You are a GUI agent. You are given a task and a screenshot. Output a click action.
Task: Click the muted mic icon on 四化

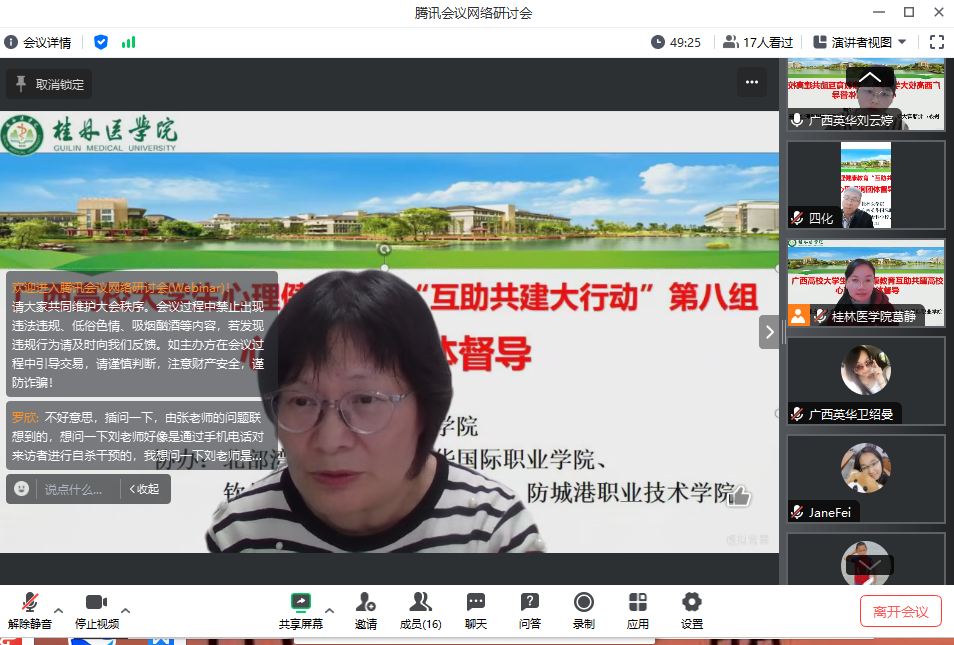[x=797, y=218]
